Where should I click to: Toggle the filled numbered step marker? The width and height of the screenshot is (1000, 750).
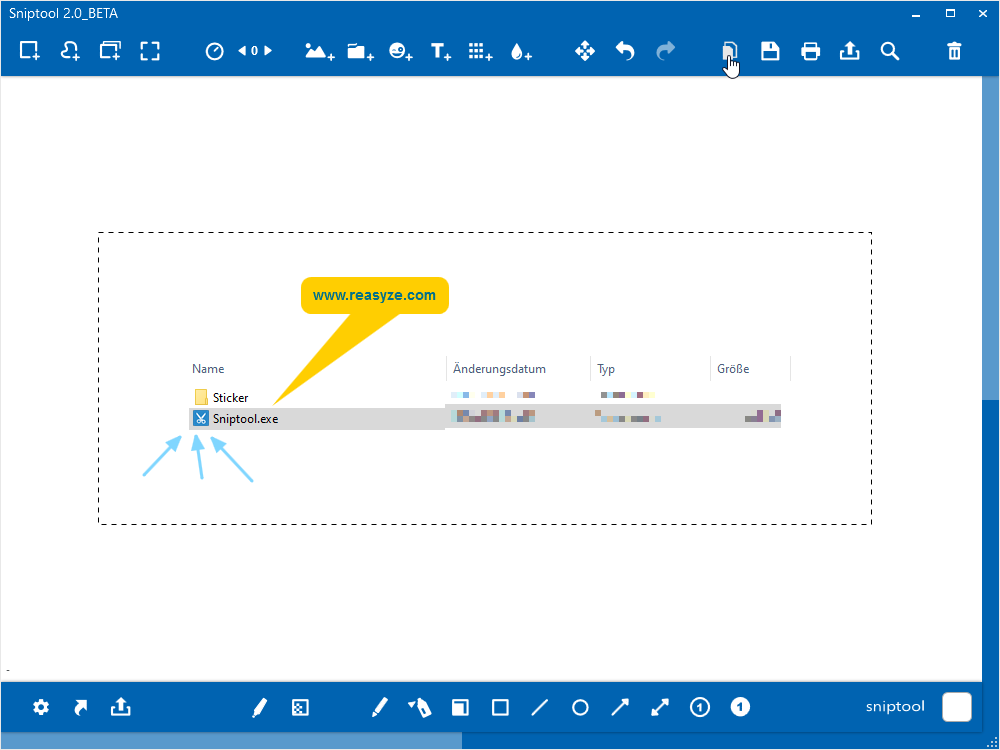pos(740,707)
